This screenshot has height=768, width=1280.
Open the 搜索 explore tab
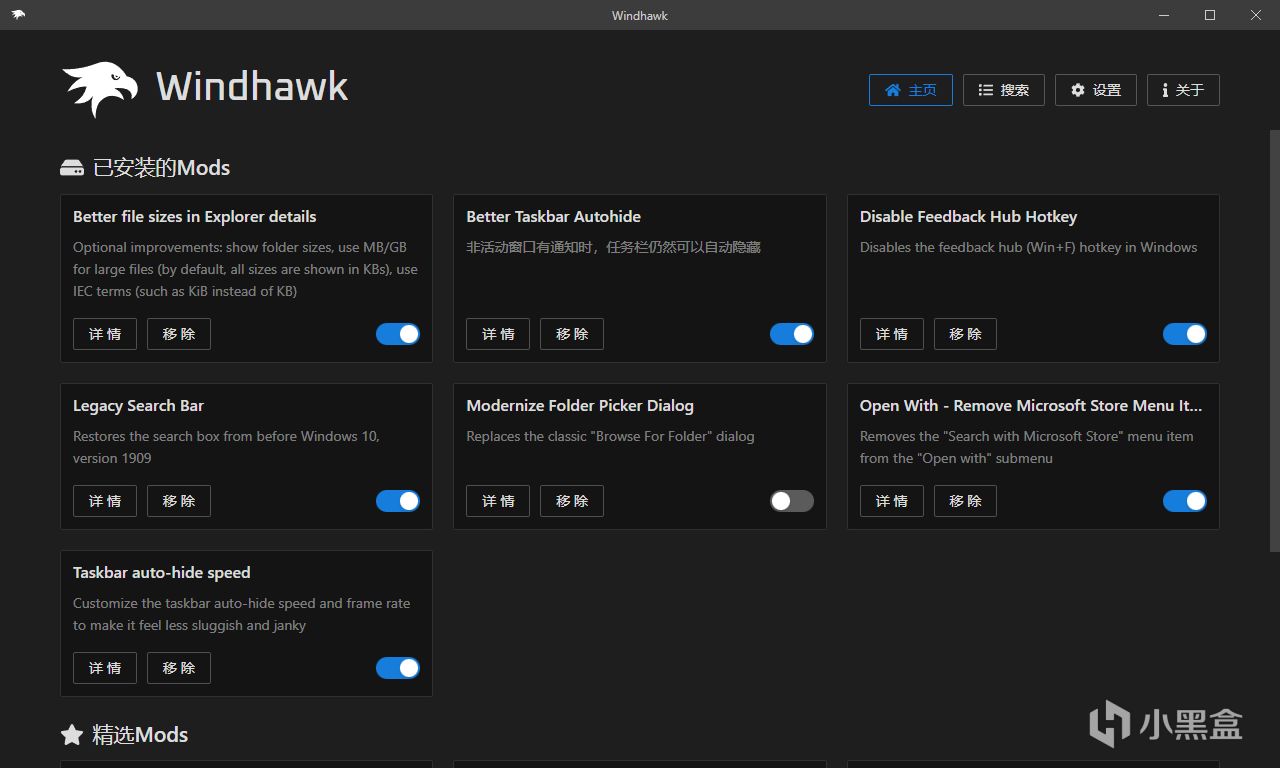point(1004,90)
